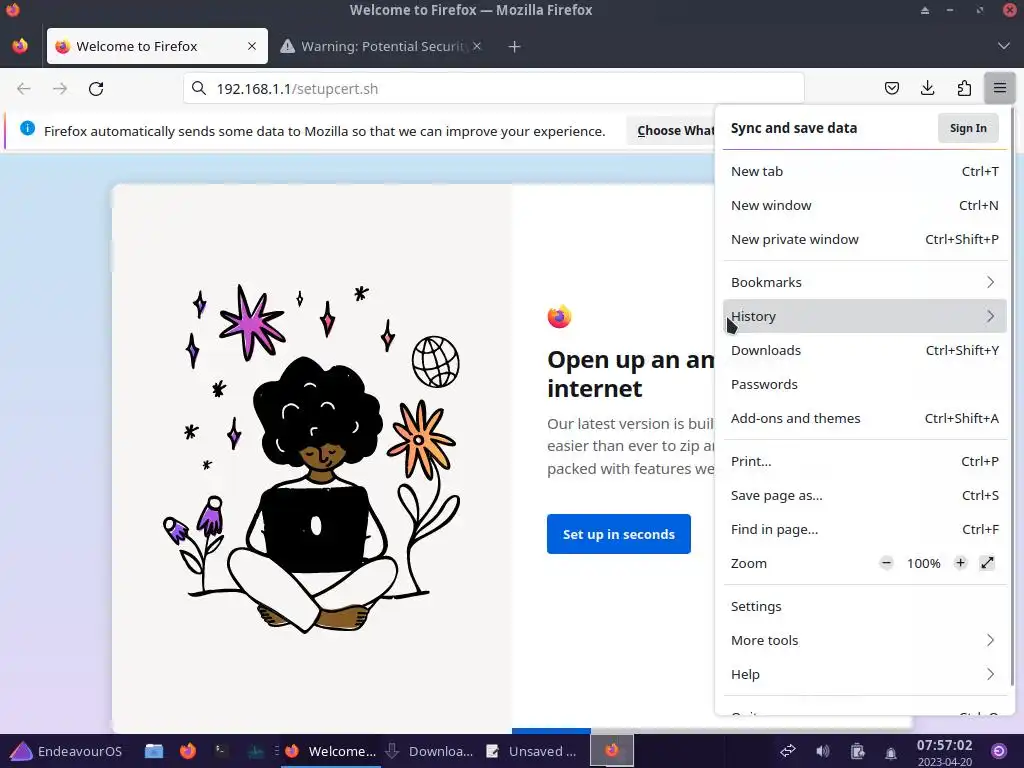The image size is (1024, 768).
Task: Click the search magnifier in address bar
Action: [199, 89]
